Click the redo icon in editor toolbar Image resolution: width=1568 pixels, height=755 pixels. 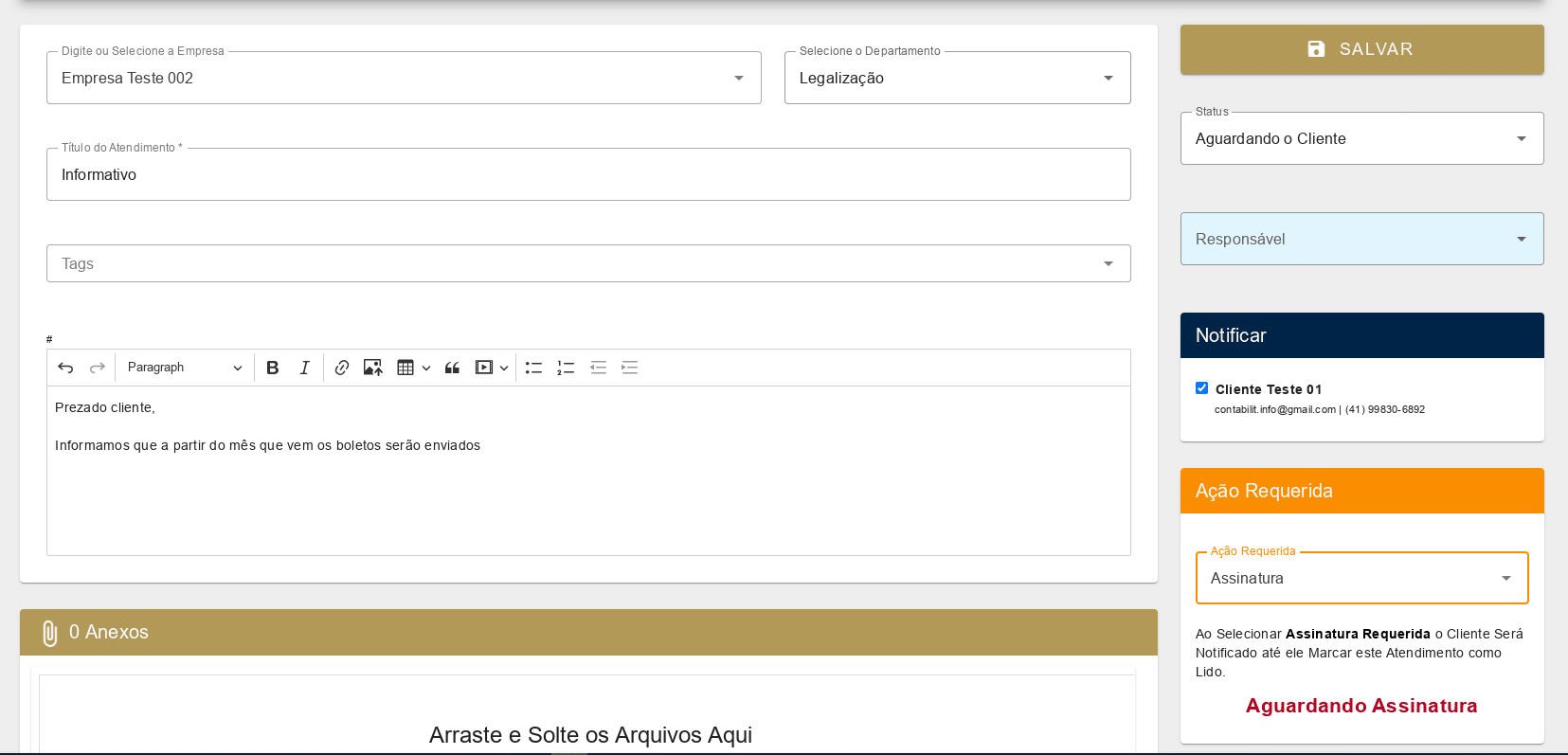pyautogui.click(x=97, y=368)
